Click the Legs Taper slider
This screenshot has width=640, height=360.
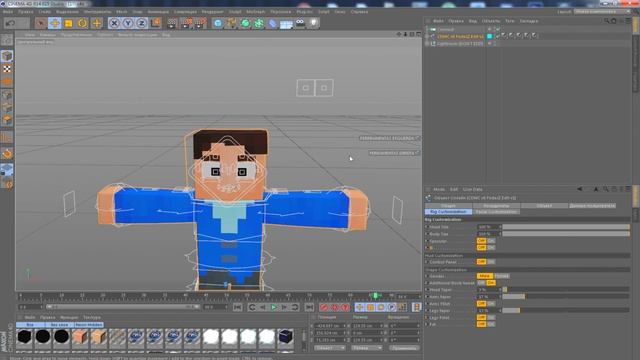coord(566,311)
